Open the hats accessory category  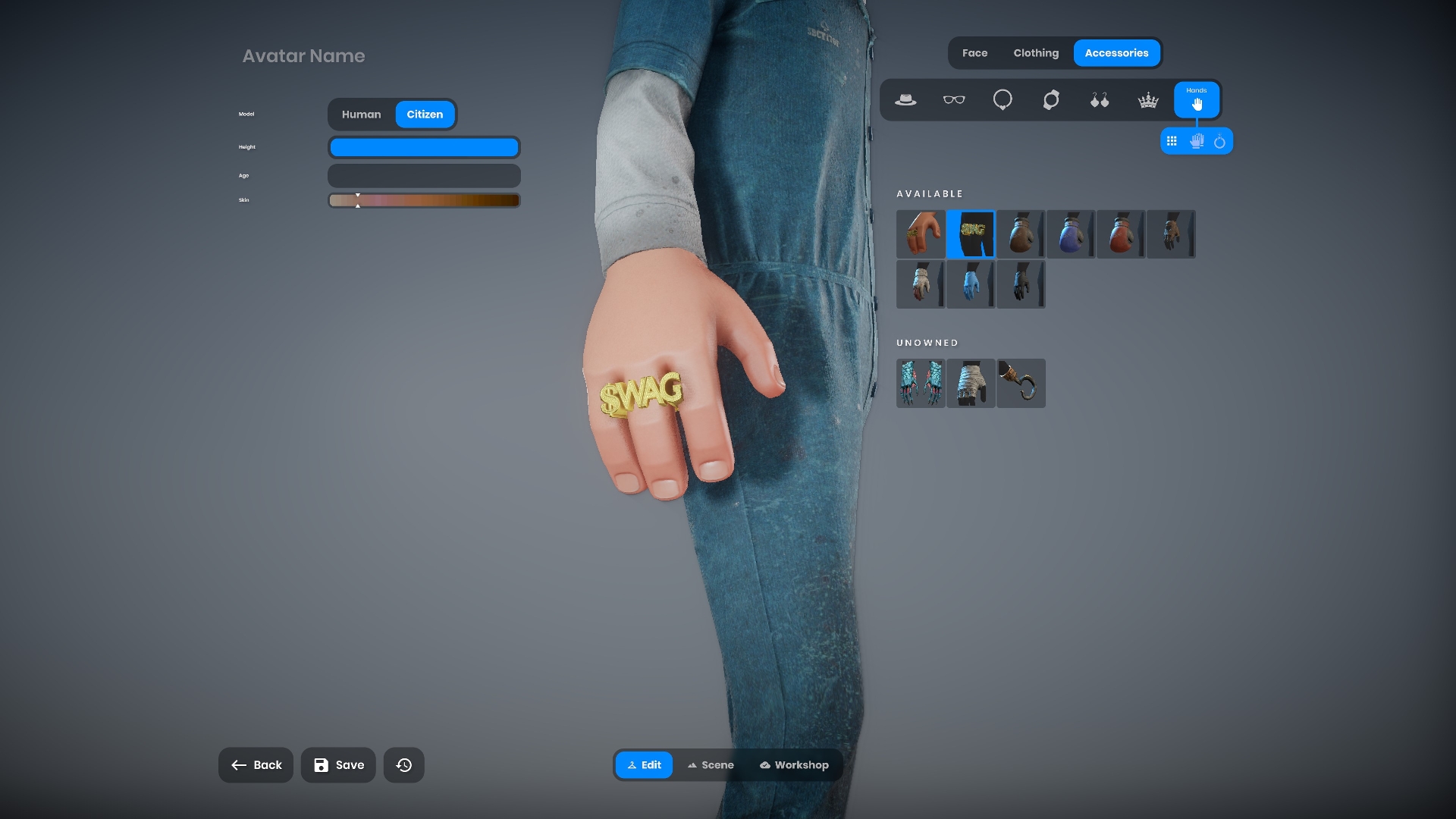[905, 100]
